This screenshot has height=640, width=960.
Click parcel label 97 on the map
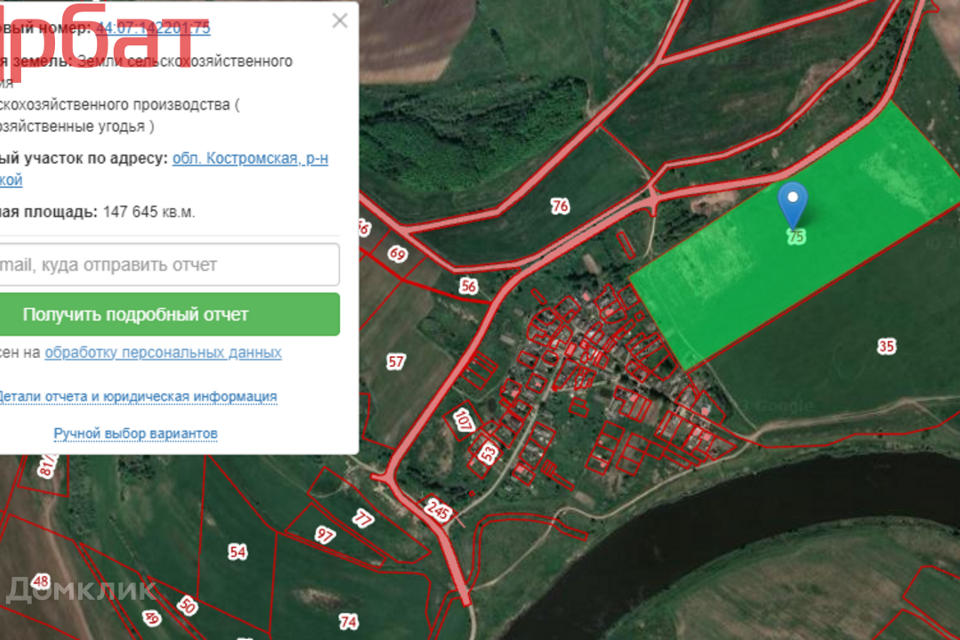(x=325, y=535)
